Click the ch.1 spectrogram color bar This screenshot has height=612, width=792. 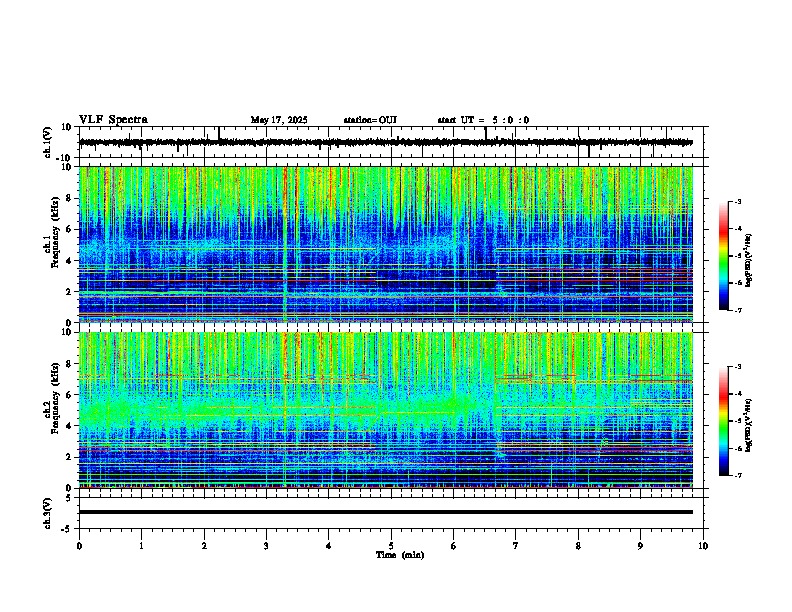724,256
